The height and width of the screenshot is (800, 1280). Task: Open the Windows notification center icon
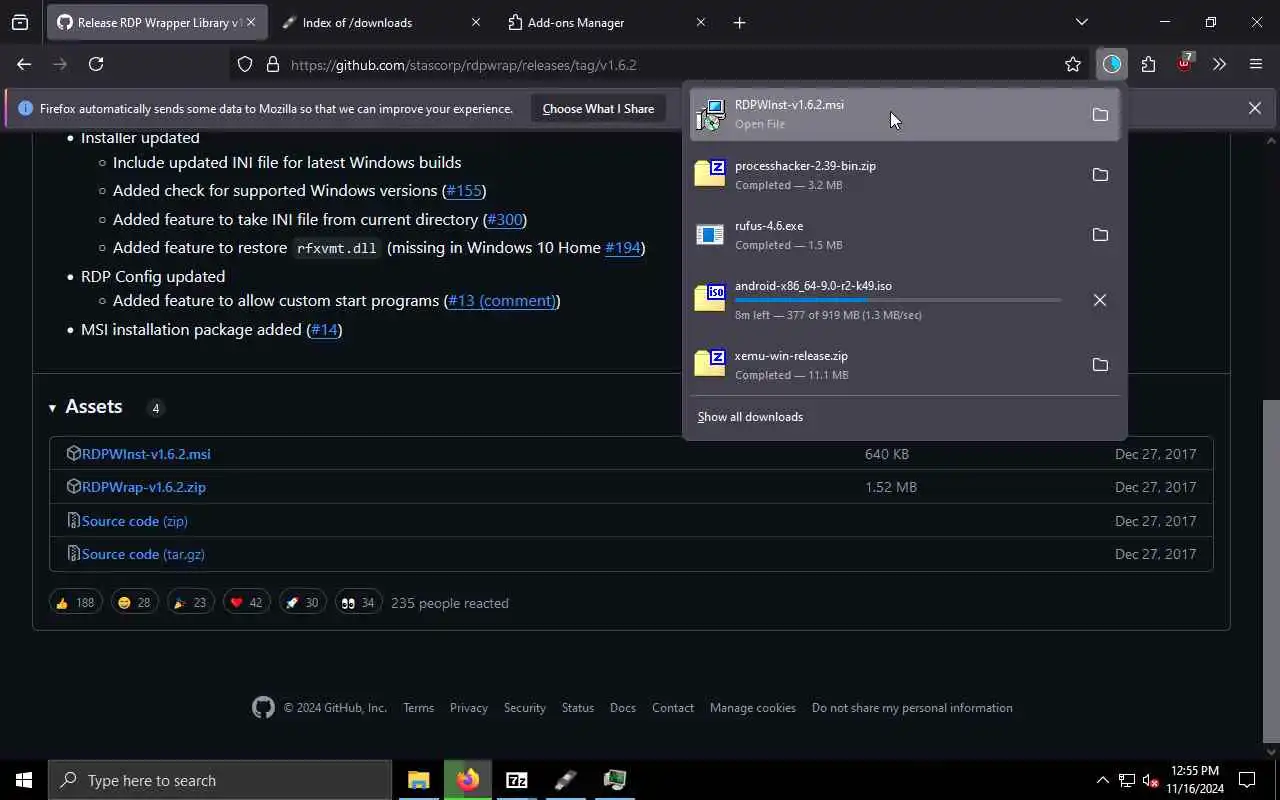[1247, 780]
